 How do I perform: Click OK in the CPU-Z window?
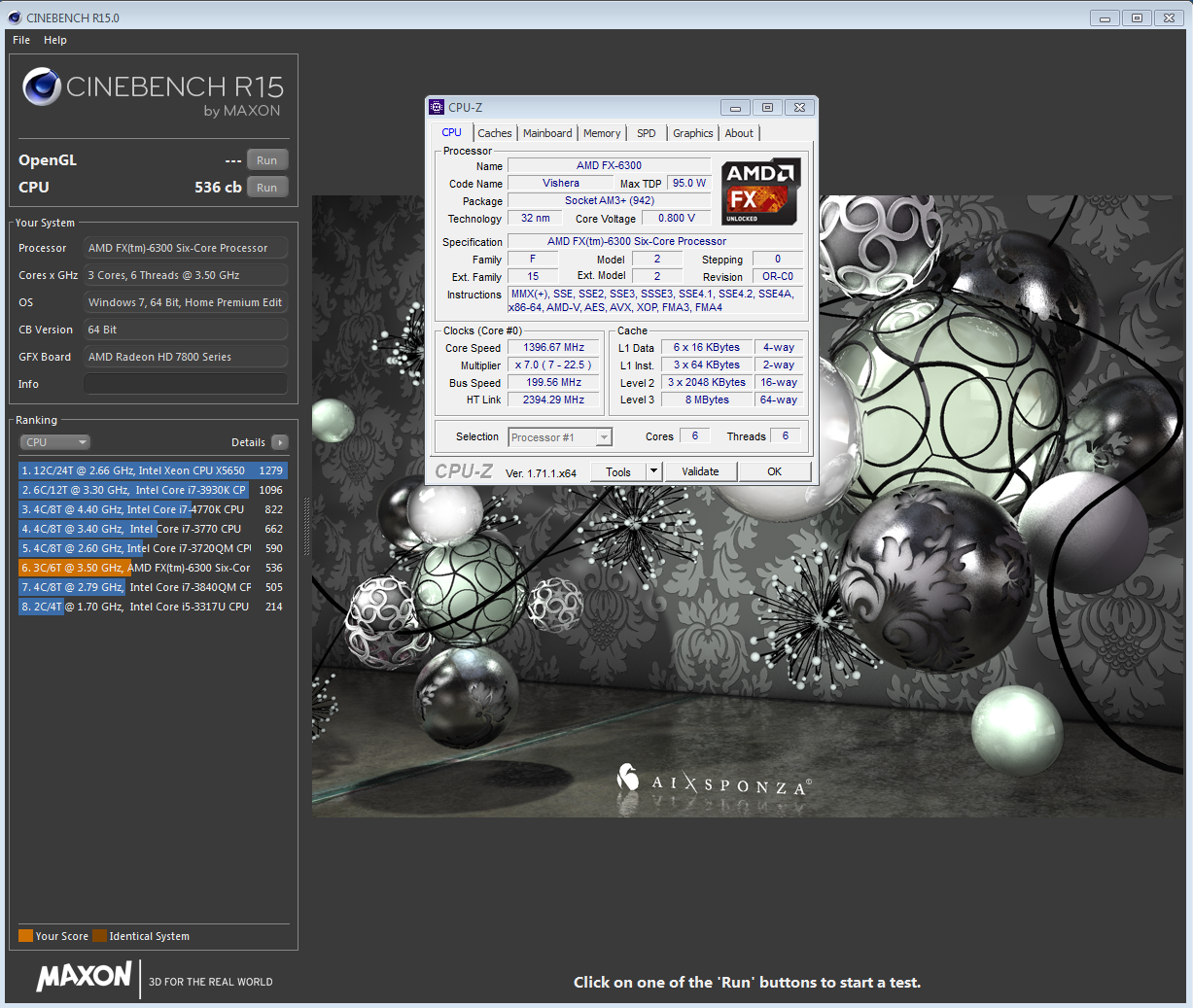coord(774,471)
